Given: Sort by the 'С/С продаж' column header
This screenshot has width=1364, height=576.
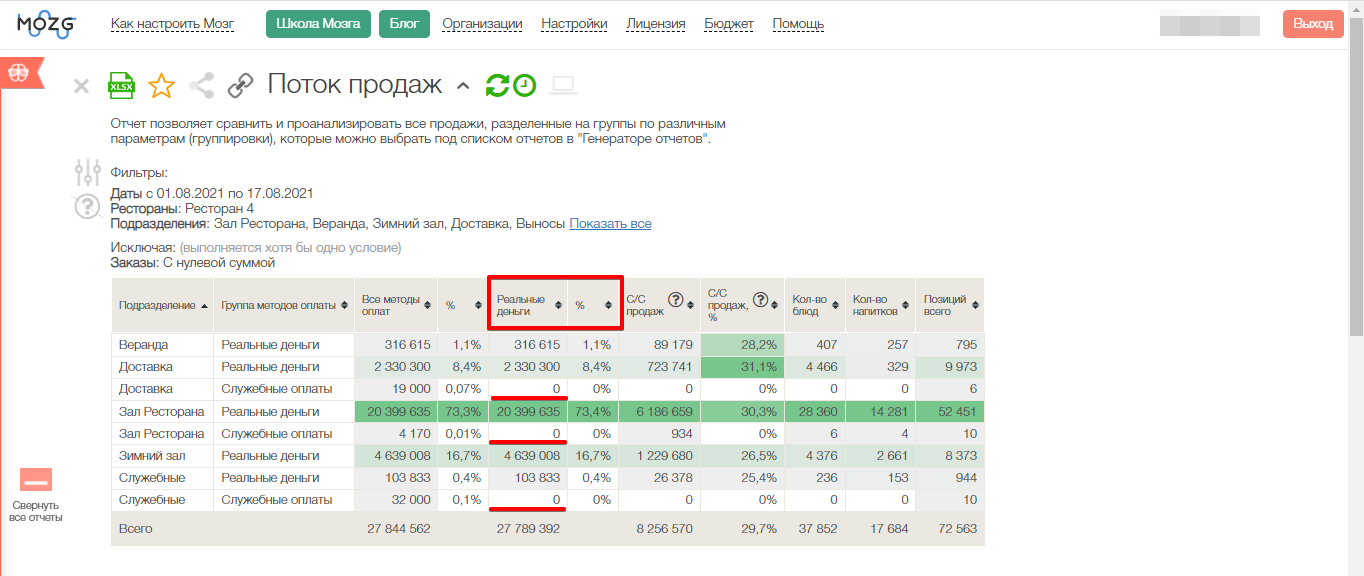Looking at the screenshot, I should tap(659, 305).
